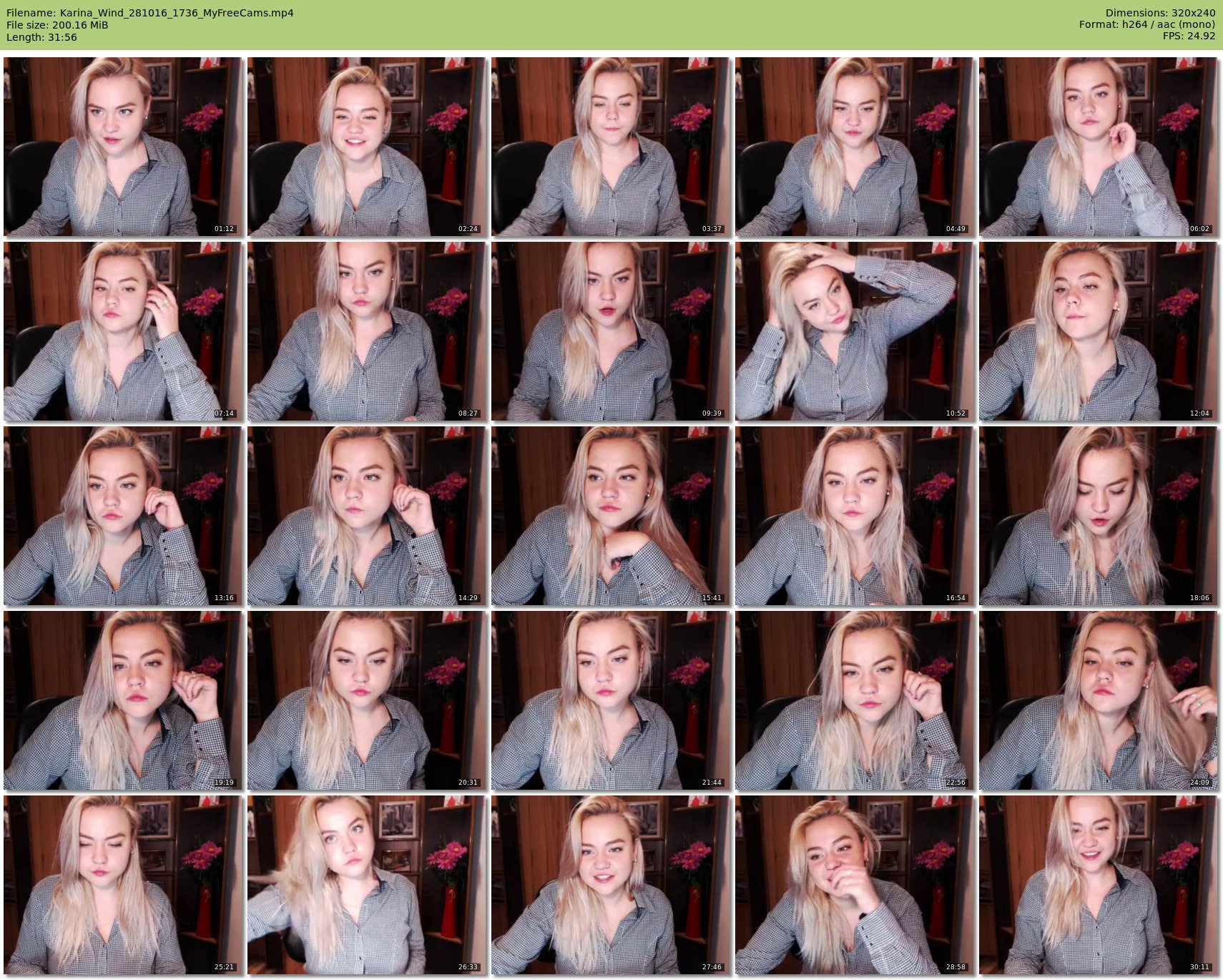Select the last frame at 30:11

[x=1098, y=885]
